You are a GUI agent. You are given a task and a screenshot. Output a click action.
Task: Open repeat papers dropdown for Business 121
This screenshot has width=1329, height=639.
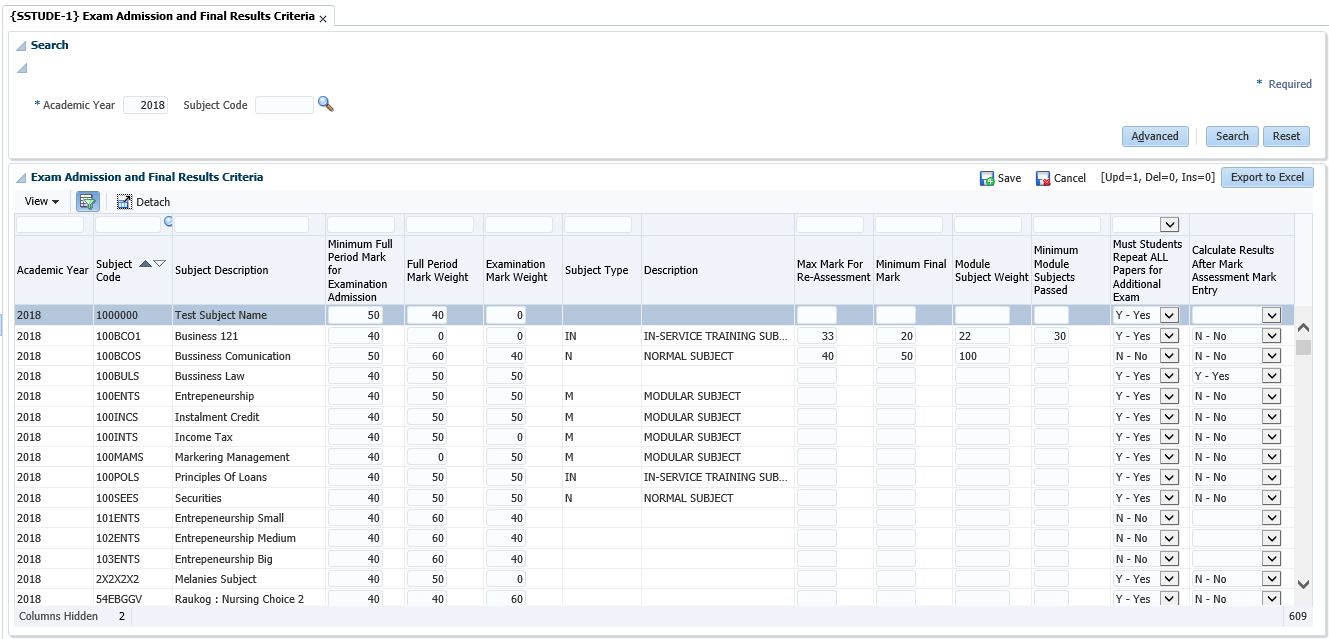point(1168,336)
